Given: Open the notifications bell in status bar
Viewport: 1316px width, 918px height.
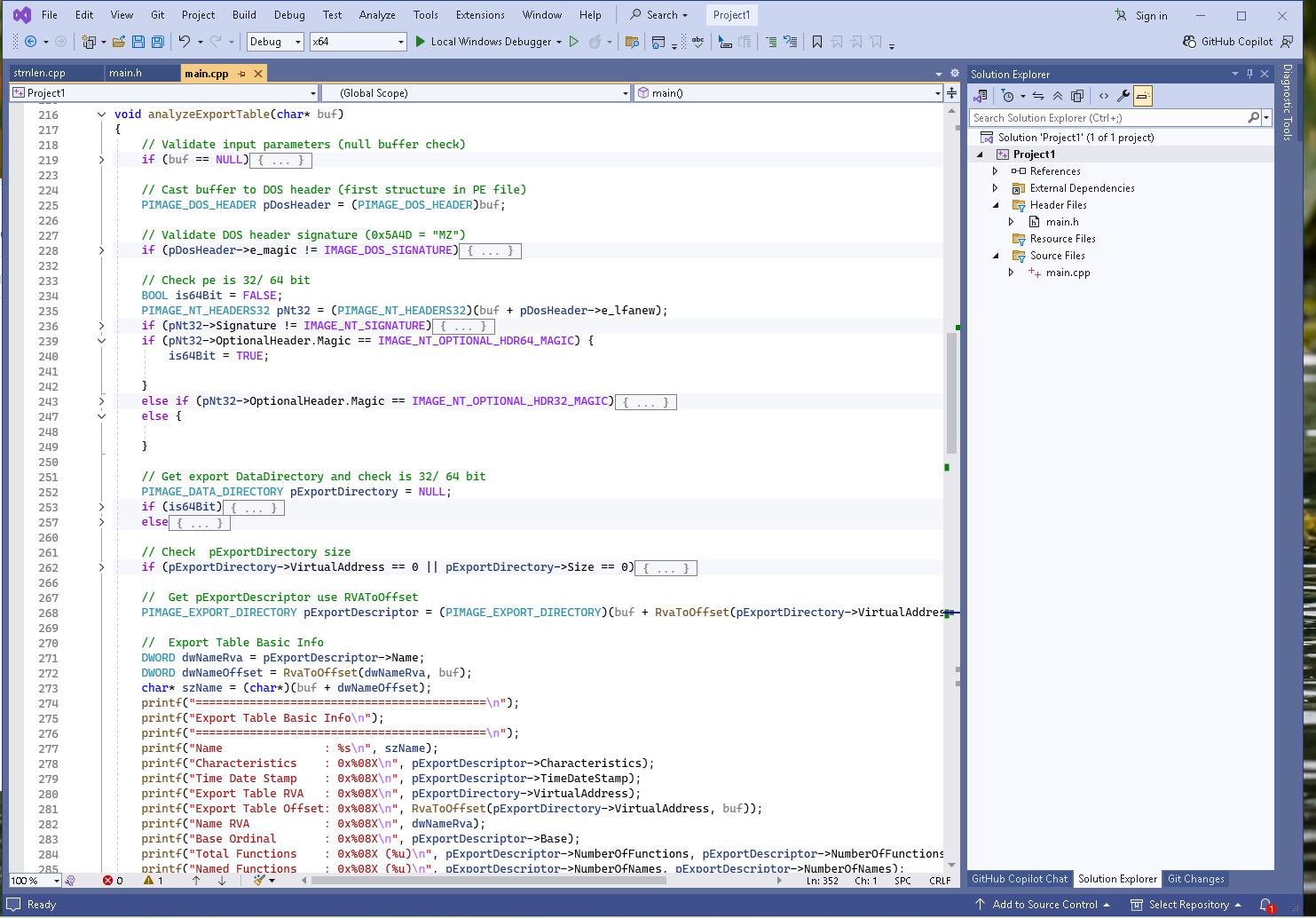Looking at the screenshot, I should coord(1265,905).
